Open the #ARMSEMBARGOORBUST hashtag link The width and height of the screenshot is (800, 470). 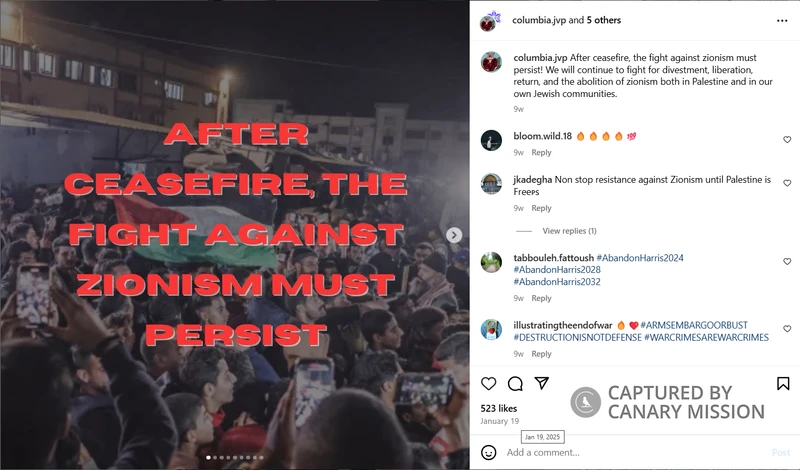click(x=694, y=325)
